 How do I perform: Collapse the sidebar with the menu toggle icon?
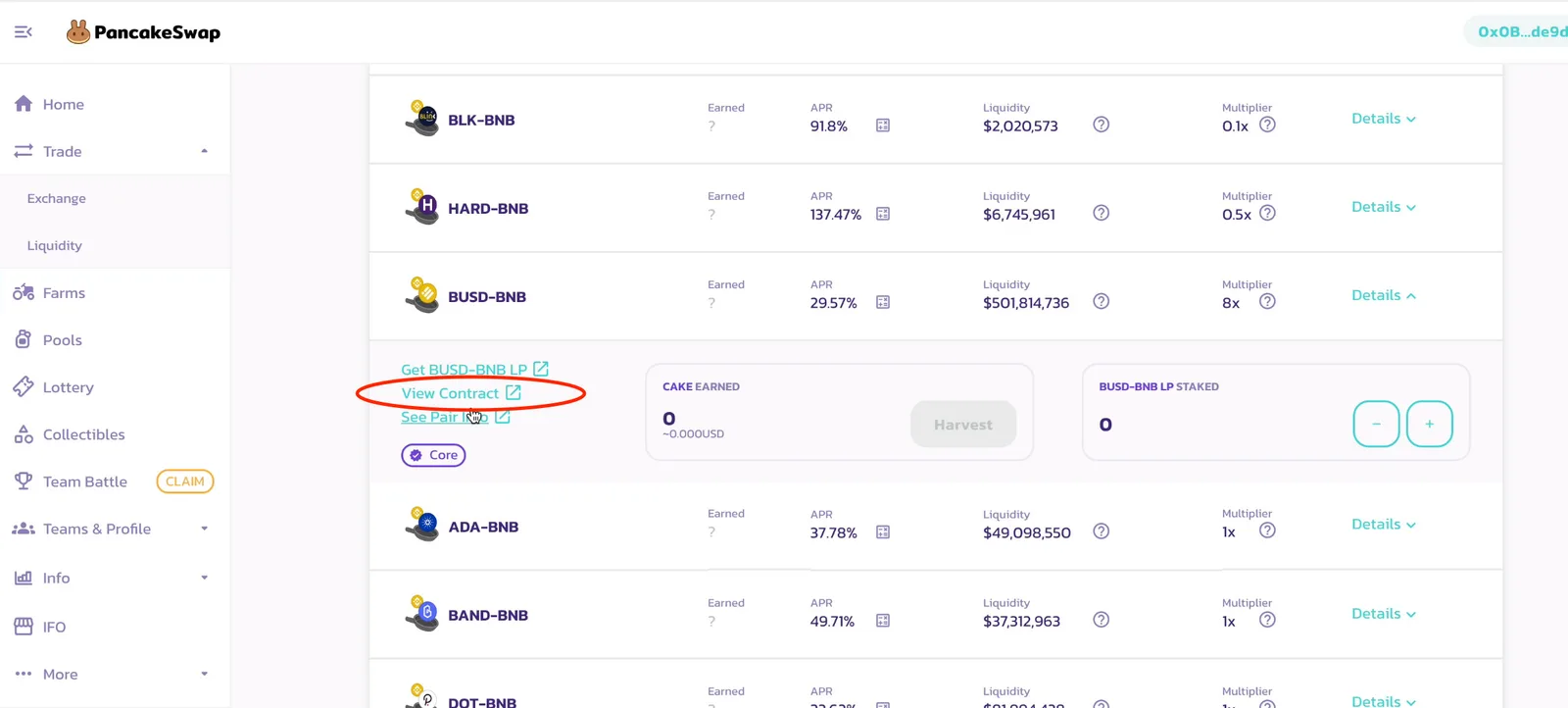(24, 32)
